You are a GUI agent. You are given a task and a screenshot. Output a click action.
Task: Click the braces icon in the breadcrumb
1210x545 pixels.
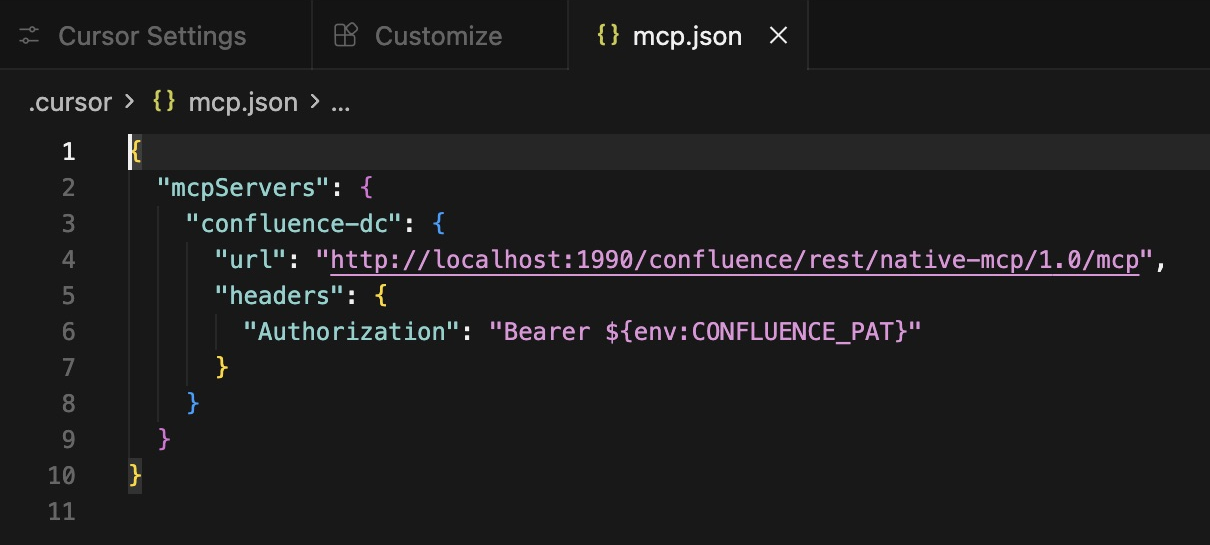[x=164, y=102]
